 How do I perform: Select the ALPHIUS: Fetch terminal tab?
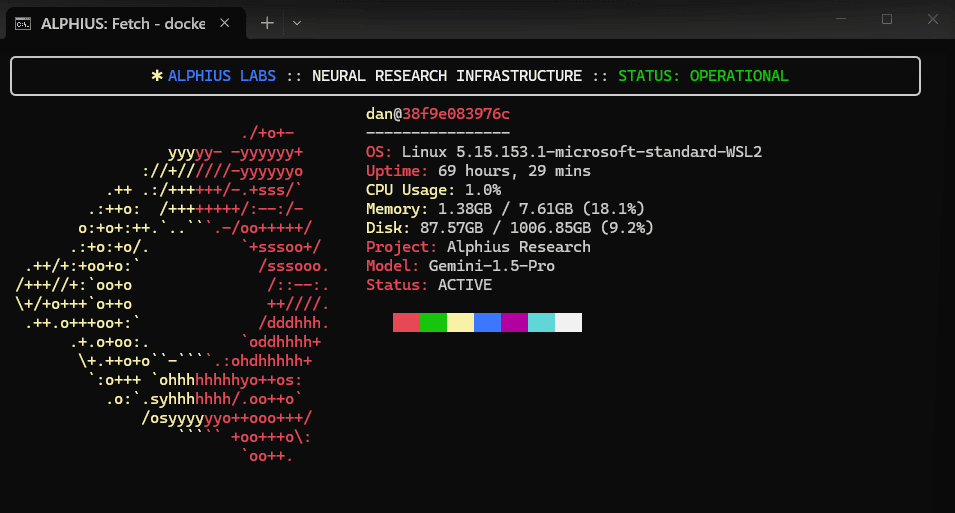point(125,23)
